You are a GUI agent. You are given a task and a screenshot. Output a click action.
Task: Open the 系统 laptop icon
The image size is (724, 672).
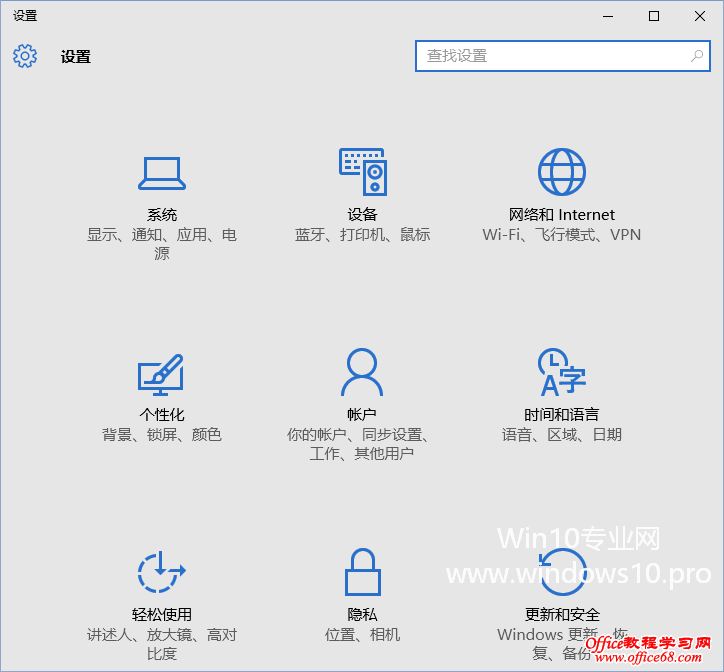(162, 173)
